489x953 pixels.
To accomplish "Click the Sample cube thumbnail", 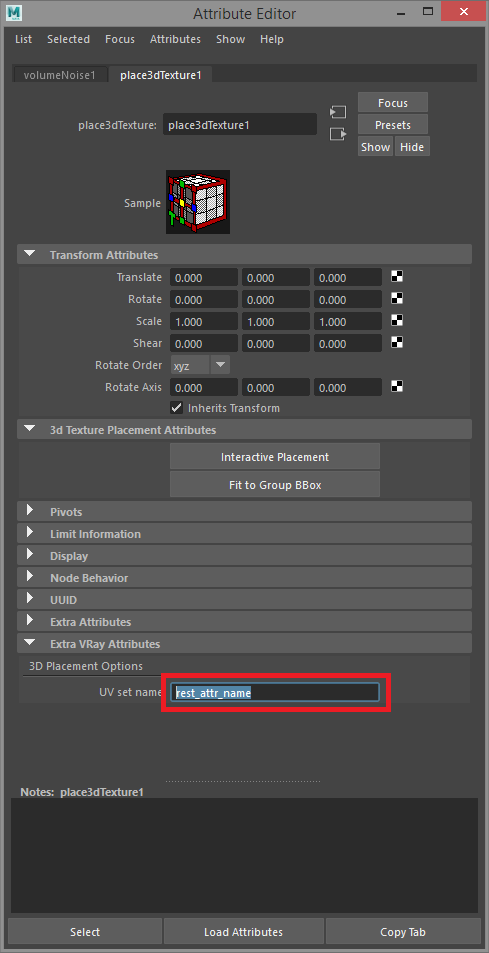I will pos(198,202).
